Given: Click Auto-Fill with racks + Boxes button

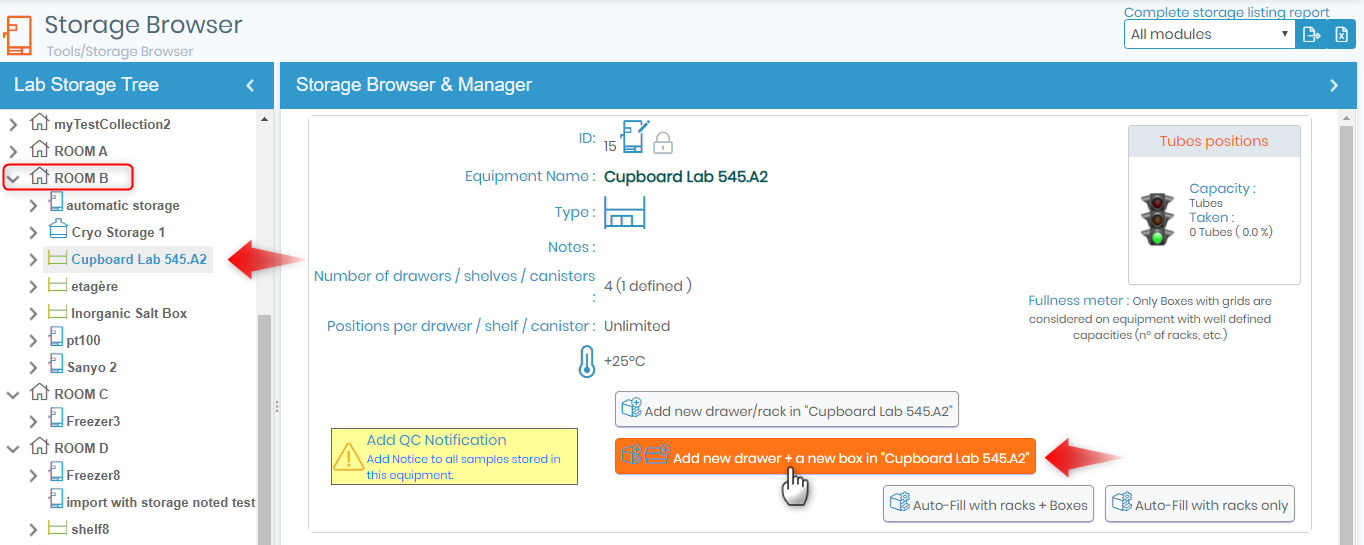Looking at the screenshot, I should (x=988, y=504).
